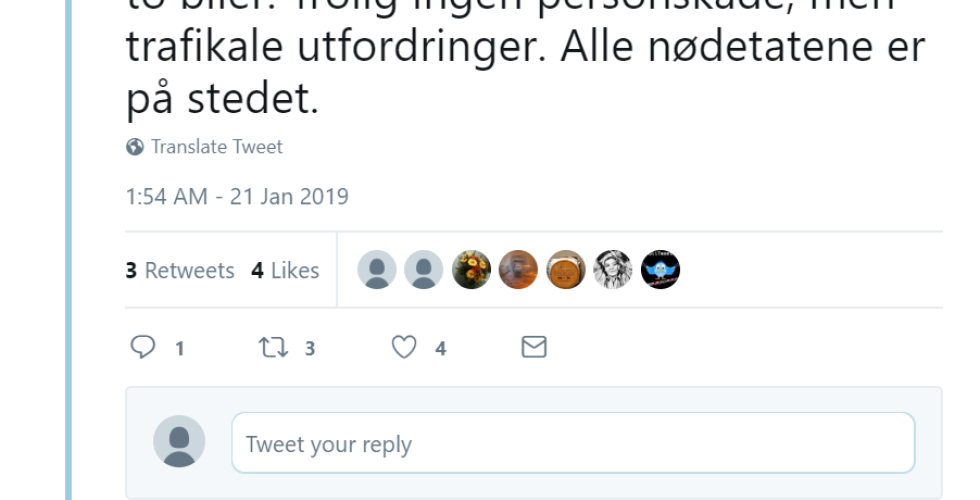
Task: View the 3 Retweets list
Action: click(180, 270)
